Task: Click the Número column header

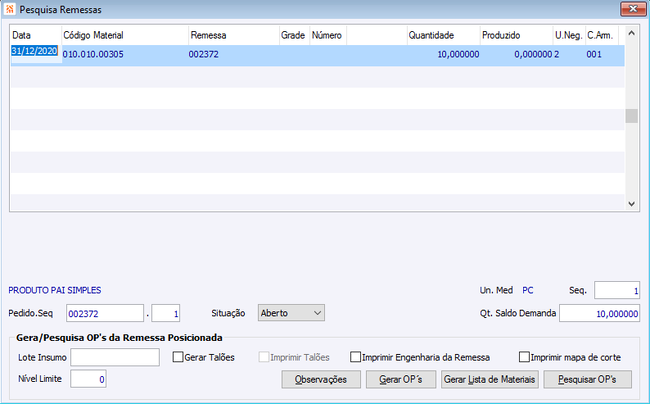Action: [328, 35]
